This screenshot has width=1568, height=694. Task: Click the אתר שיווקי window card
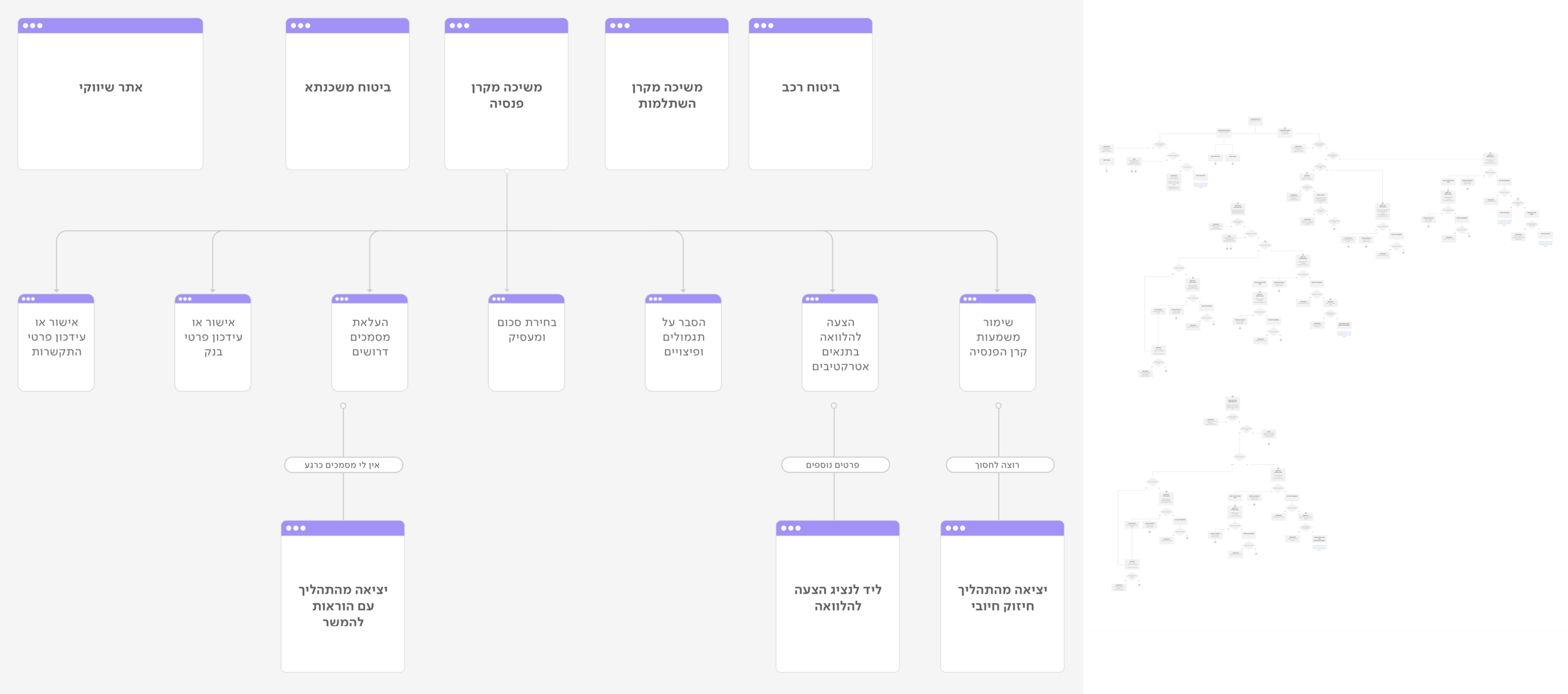pyautogui.click(x=110, y=94)
